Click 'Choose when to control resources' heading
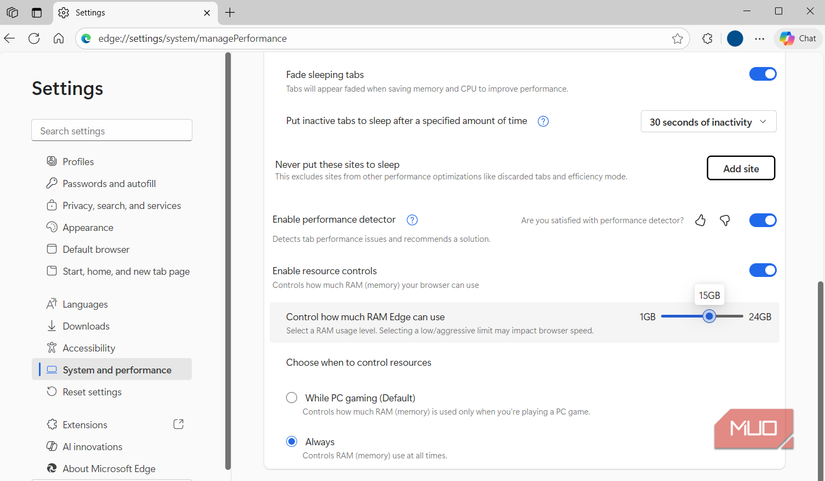Viewport: 825px width, 481px height. [359, 363]
